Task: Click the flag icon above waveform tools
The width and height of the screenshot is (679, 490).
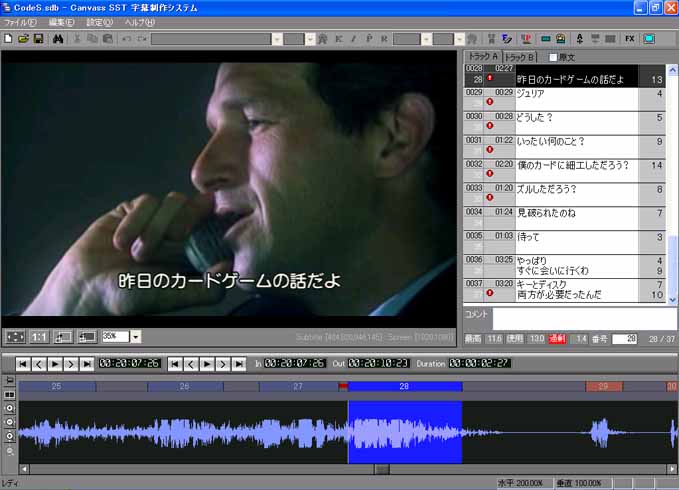Action: (10, 381)
